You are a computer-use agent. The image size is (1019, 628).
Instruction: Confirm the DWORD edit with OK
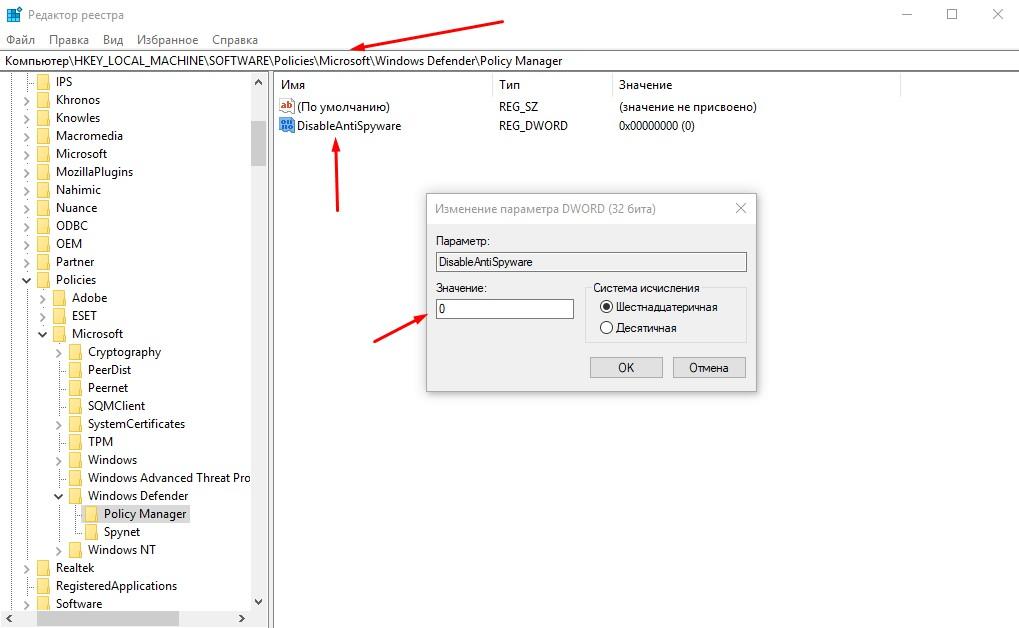pos(626,367)
